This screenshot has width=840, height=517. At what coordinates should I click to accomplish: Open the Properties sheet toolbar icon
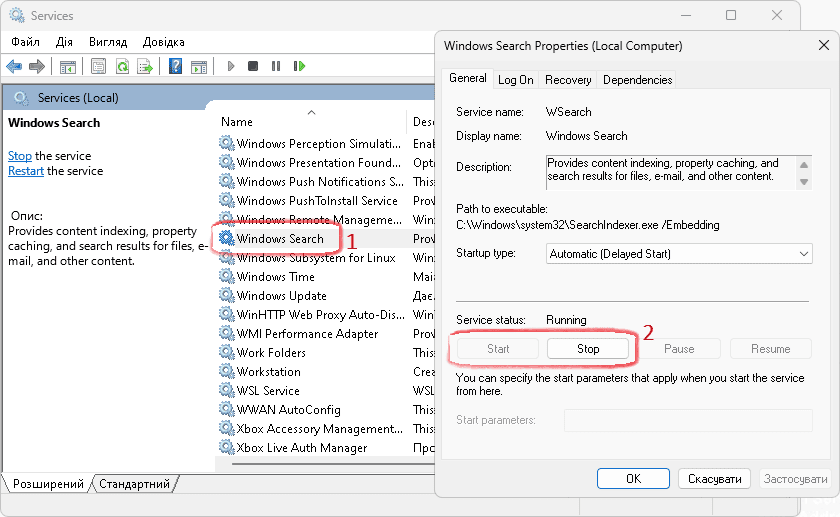(98, 66)
